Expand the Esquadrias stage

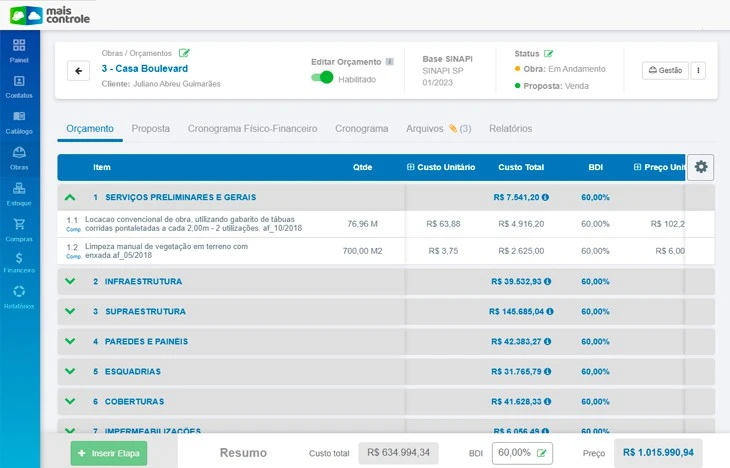(x=70, y=371)
